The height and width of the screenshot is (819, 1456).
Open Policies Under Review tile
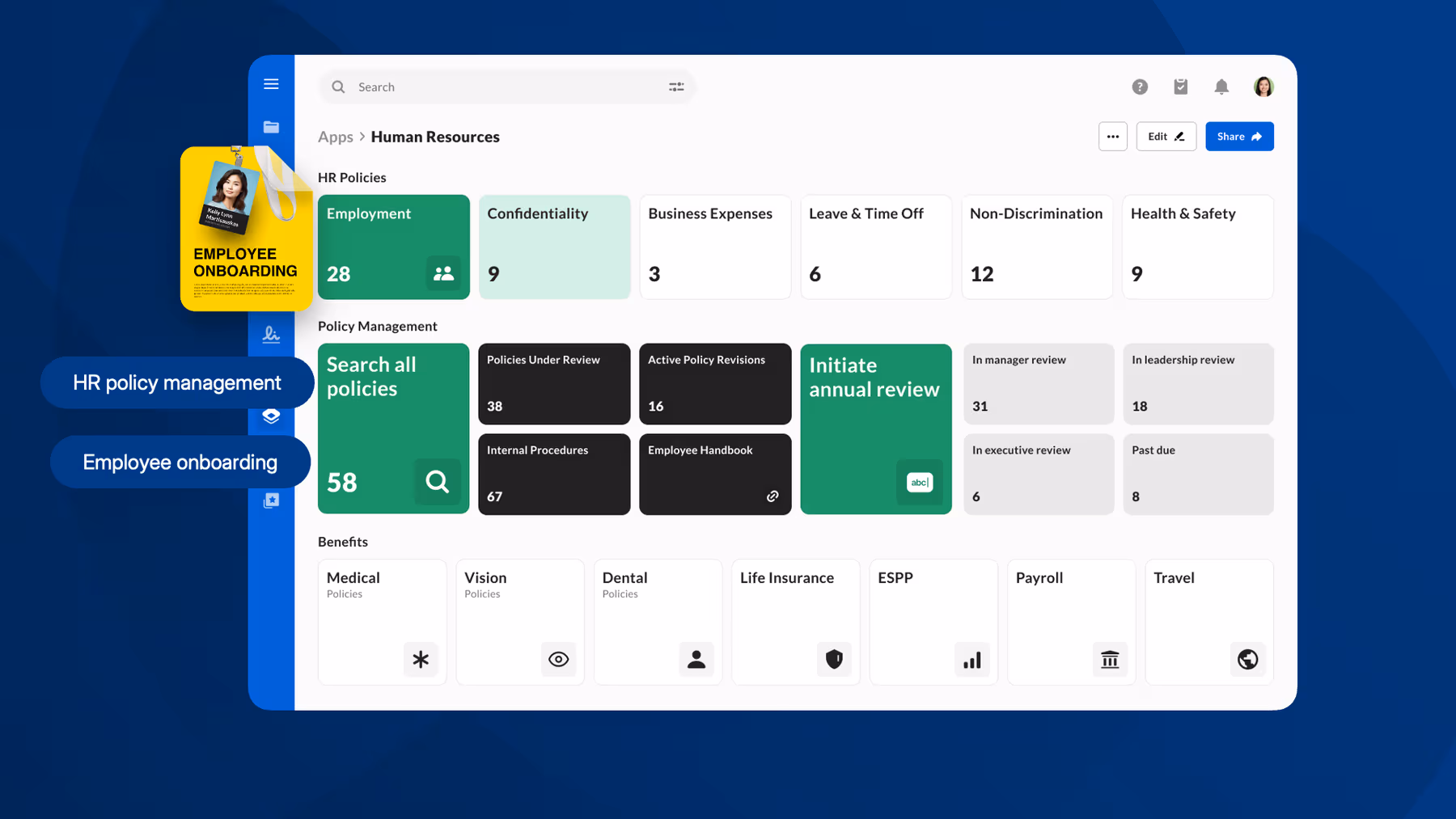tap(554, 384)
